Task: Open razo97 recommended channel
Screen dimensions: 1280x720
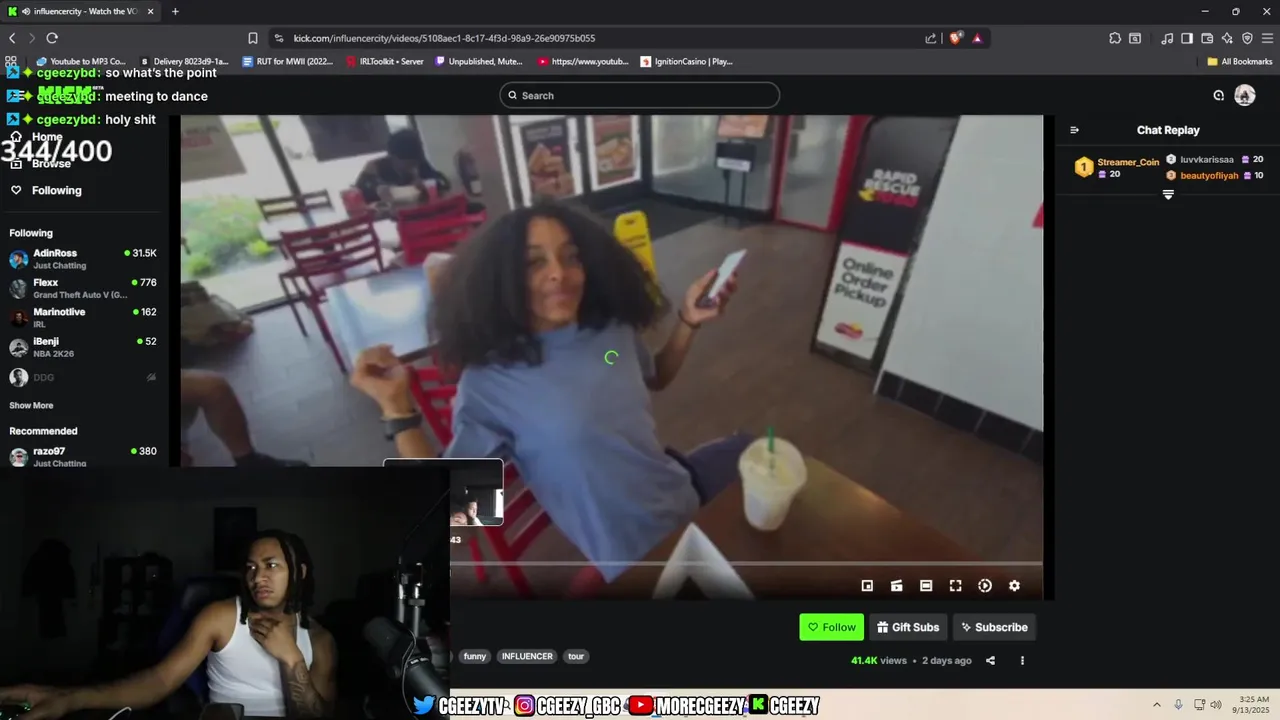Action: 83,456
